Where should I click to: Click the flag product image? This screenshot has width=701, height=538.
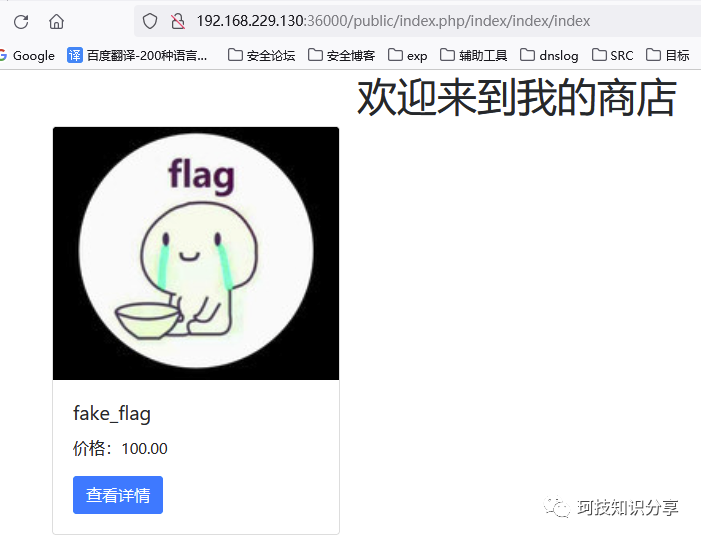tap(196, 254)
